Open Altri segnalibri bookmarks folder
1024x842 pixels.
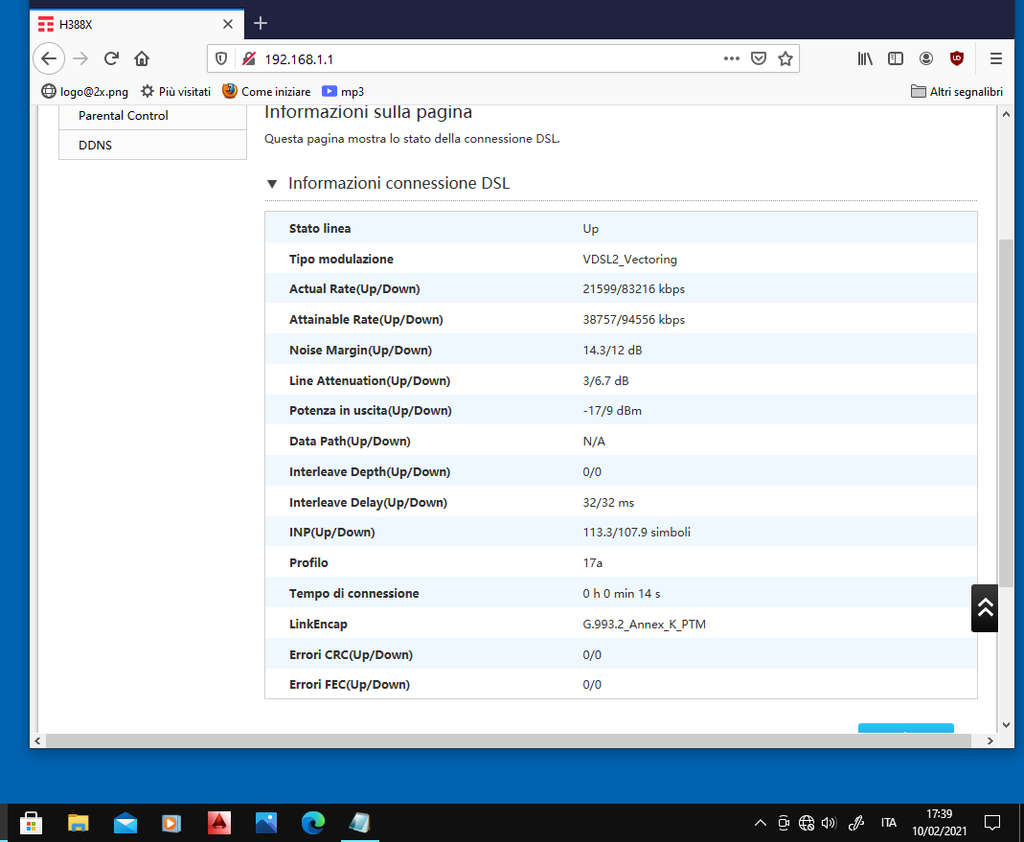click(957, 91)
